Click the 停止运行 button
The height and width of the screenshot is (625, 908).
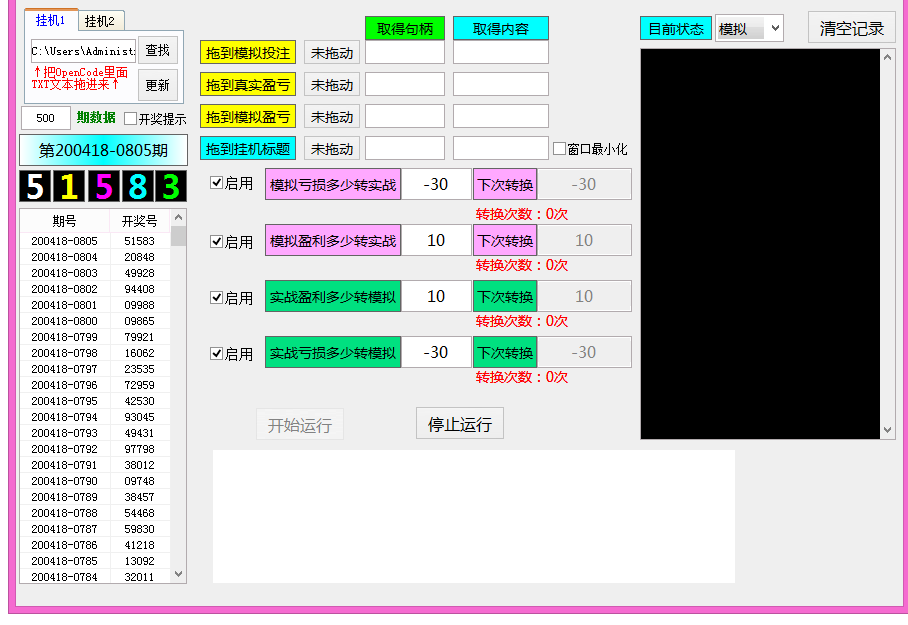[x=460, y=423]
